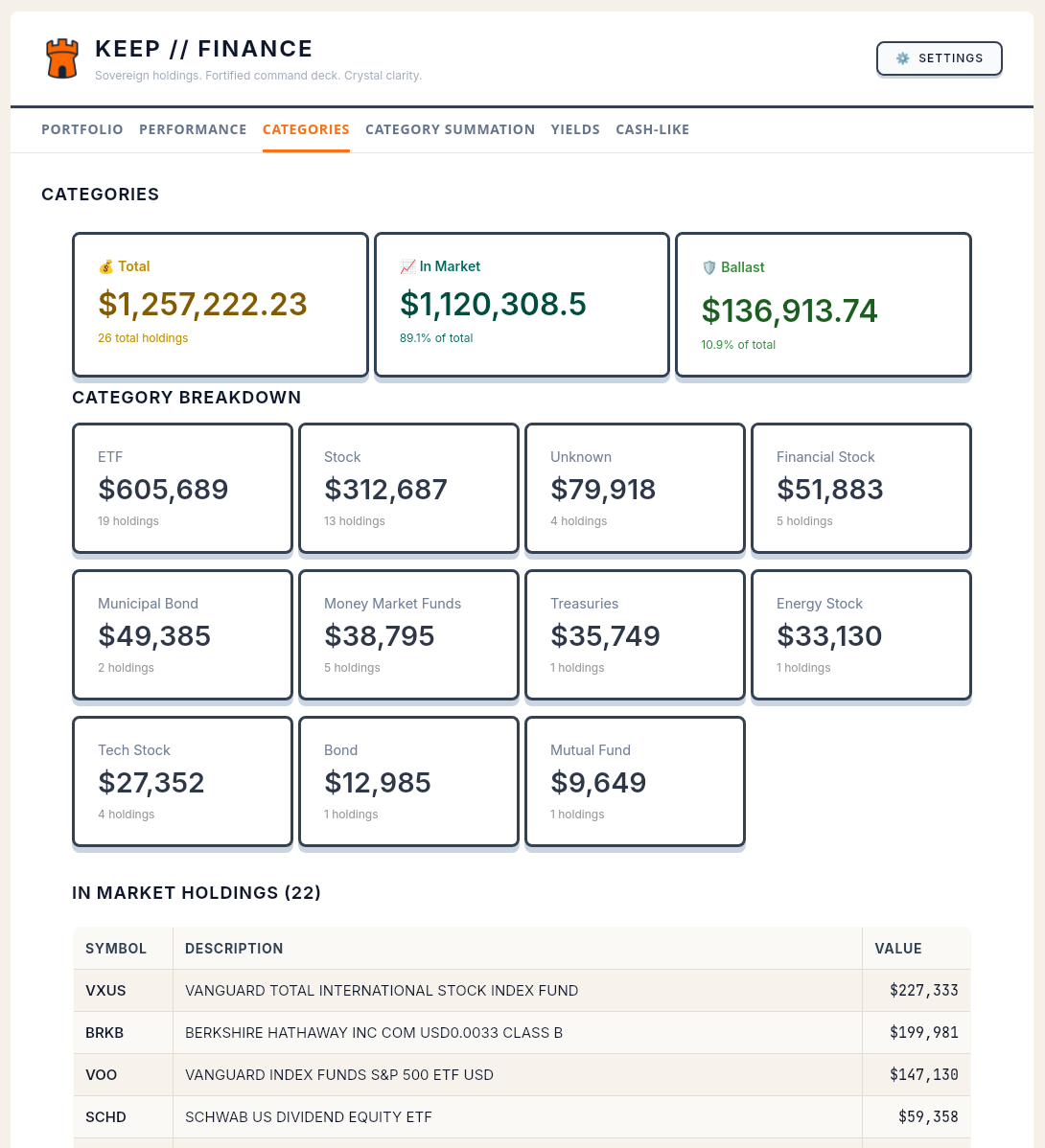This screenshot has width=1045, height=1148.
Task: Select the Cash-Like tab
Action: point(653,129)
